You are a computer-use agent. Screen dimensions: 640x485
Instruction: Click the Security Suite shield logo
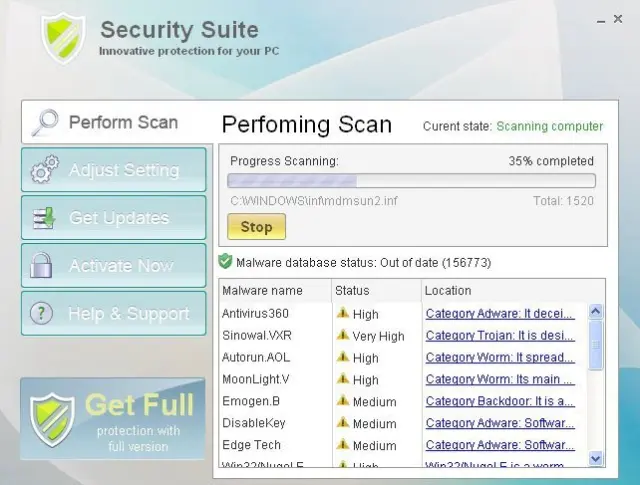click(x=64, y=38)
